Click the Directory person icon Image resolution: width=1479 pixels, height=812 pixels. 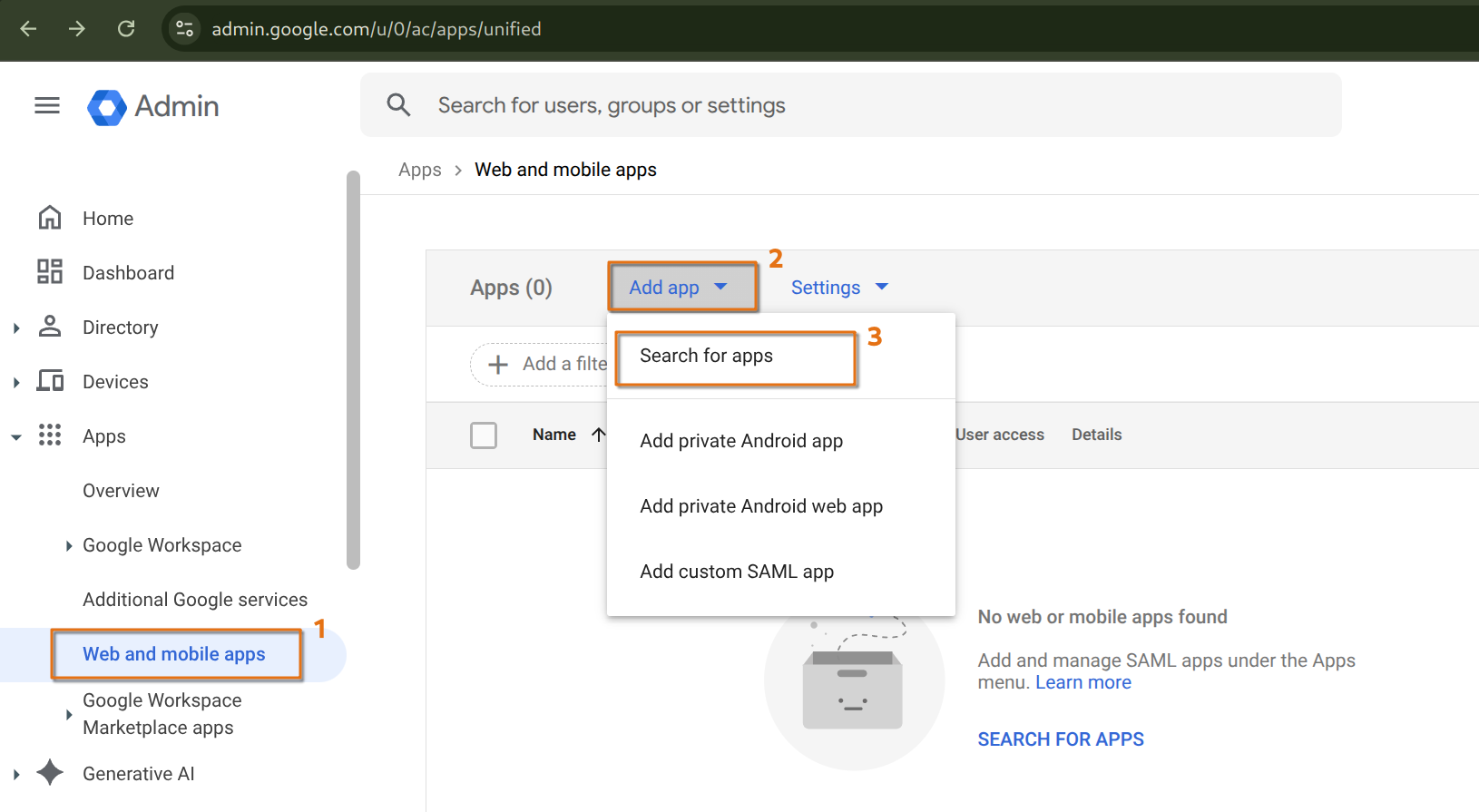[50, 327]
